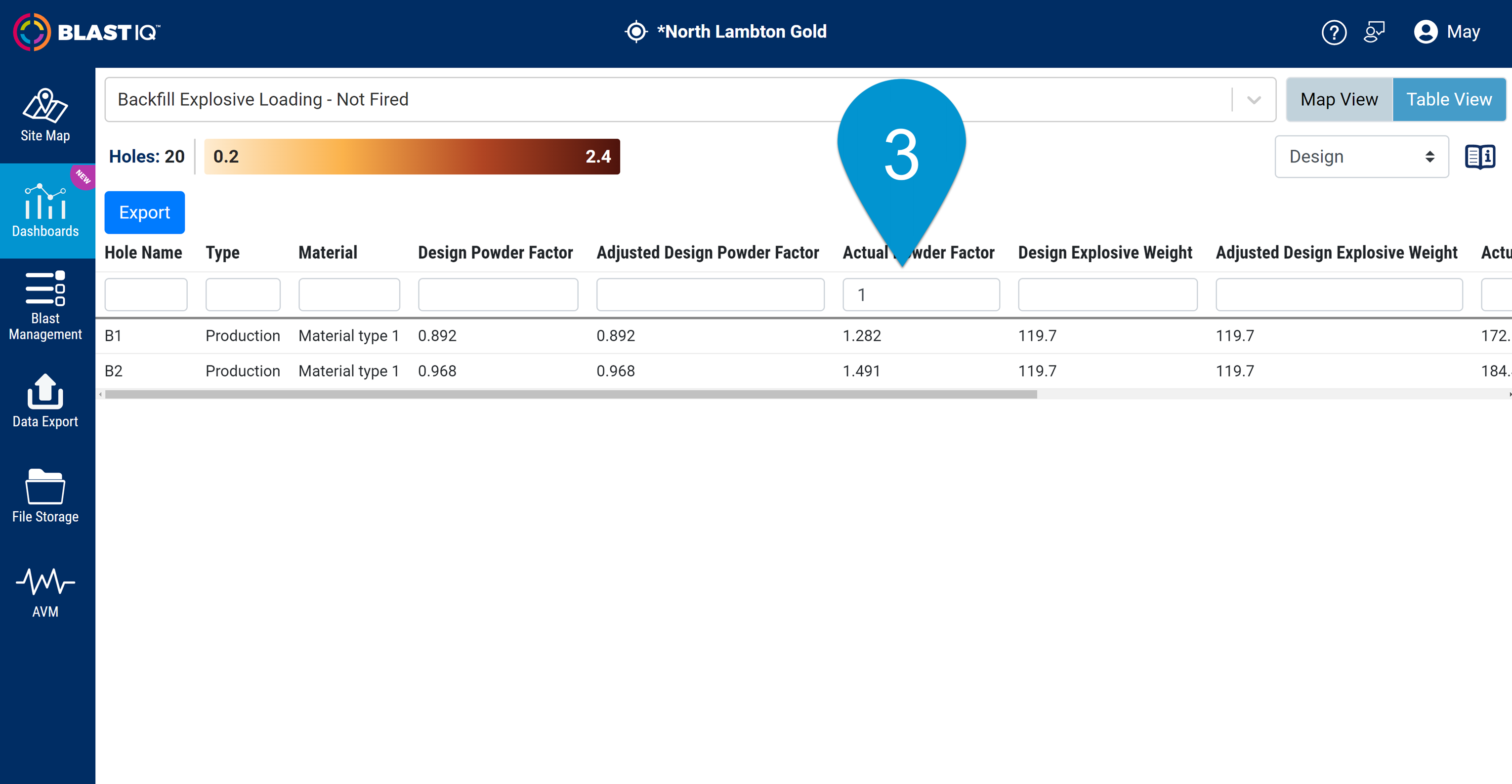
Task: Keep Table View selected
Action: tap(1449, 99)
